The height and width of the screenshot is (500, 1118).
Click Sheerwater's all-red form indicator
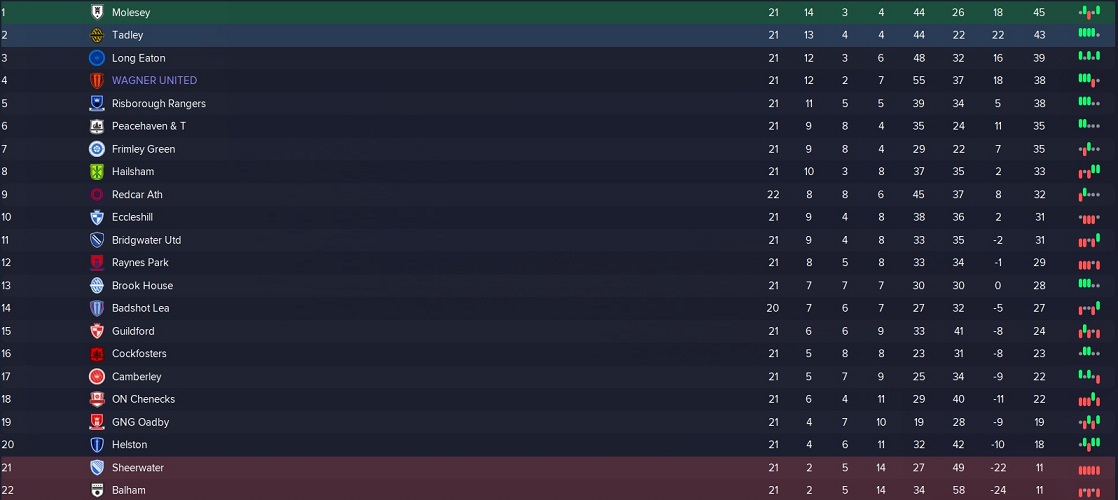[1089, 469]
